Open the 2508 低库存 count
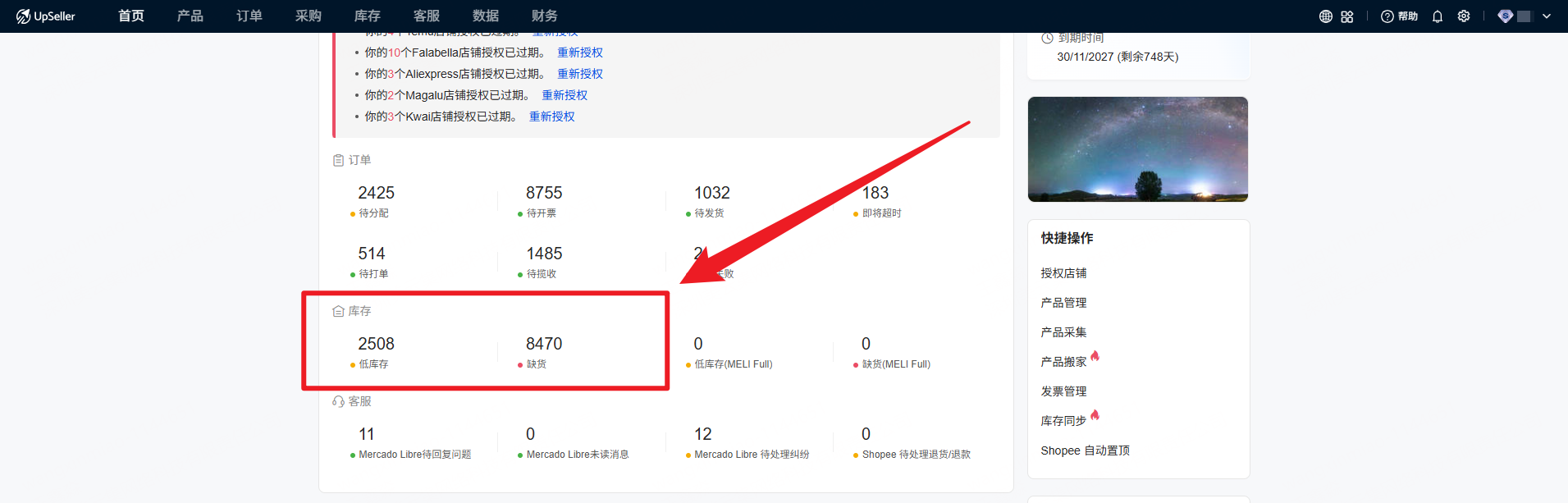1568x503 pixels. [376, 344]
